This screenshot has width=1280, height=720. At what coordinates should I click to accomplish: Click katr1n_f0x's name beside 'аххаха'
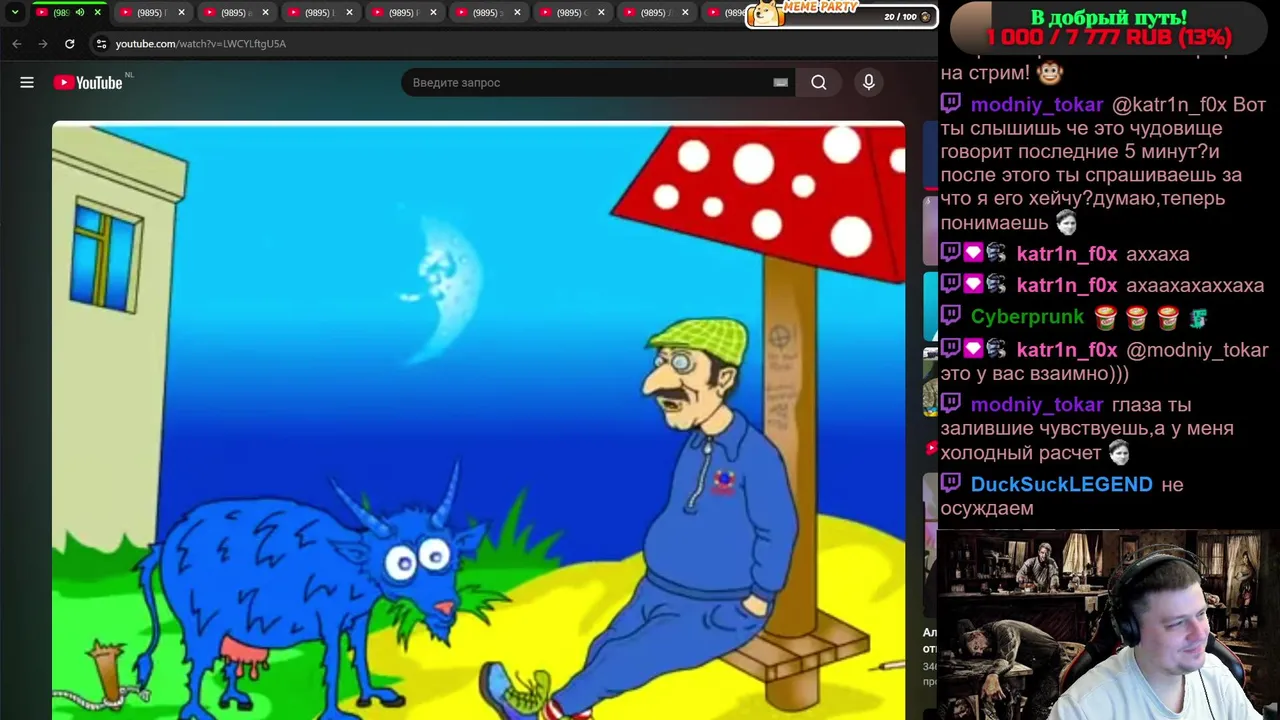pos(1066,254)
